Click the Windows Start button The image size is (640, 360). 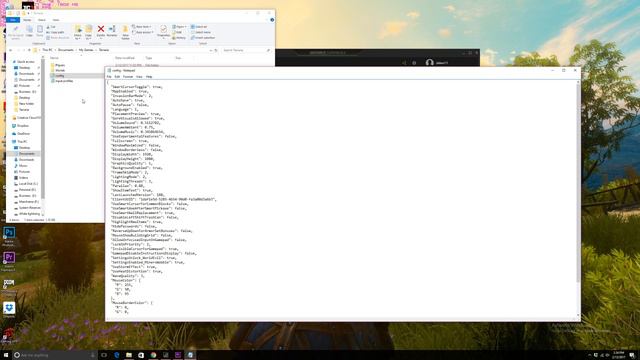tap(6, 355)
